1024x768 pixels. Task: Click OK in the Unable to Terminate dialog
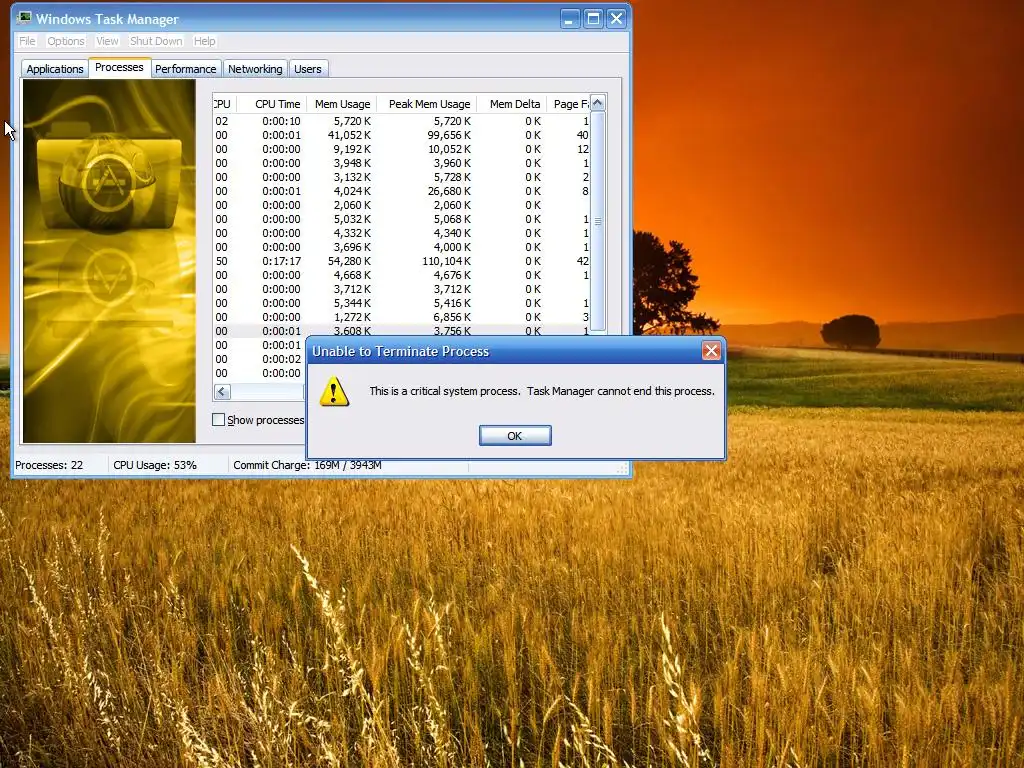coord(515,436)
